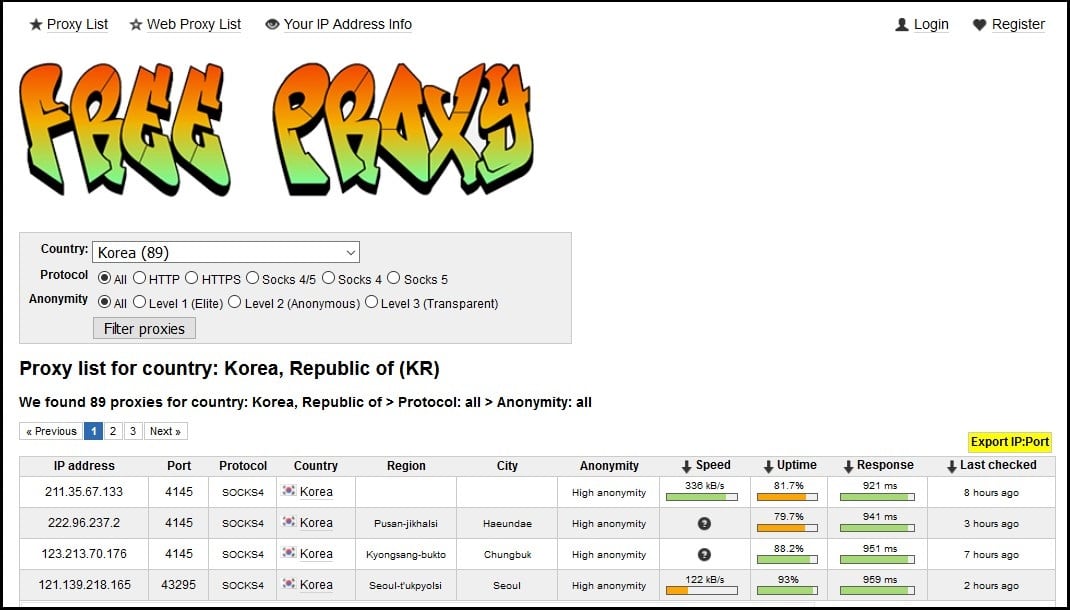Click the 81.7% uptime bar
The height and width of the screenshot is (610, 1070).
coord(787,497)
